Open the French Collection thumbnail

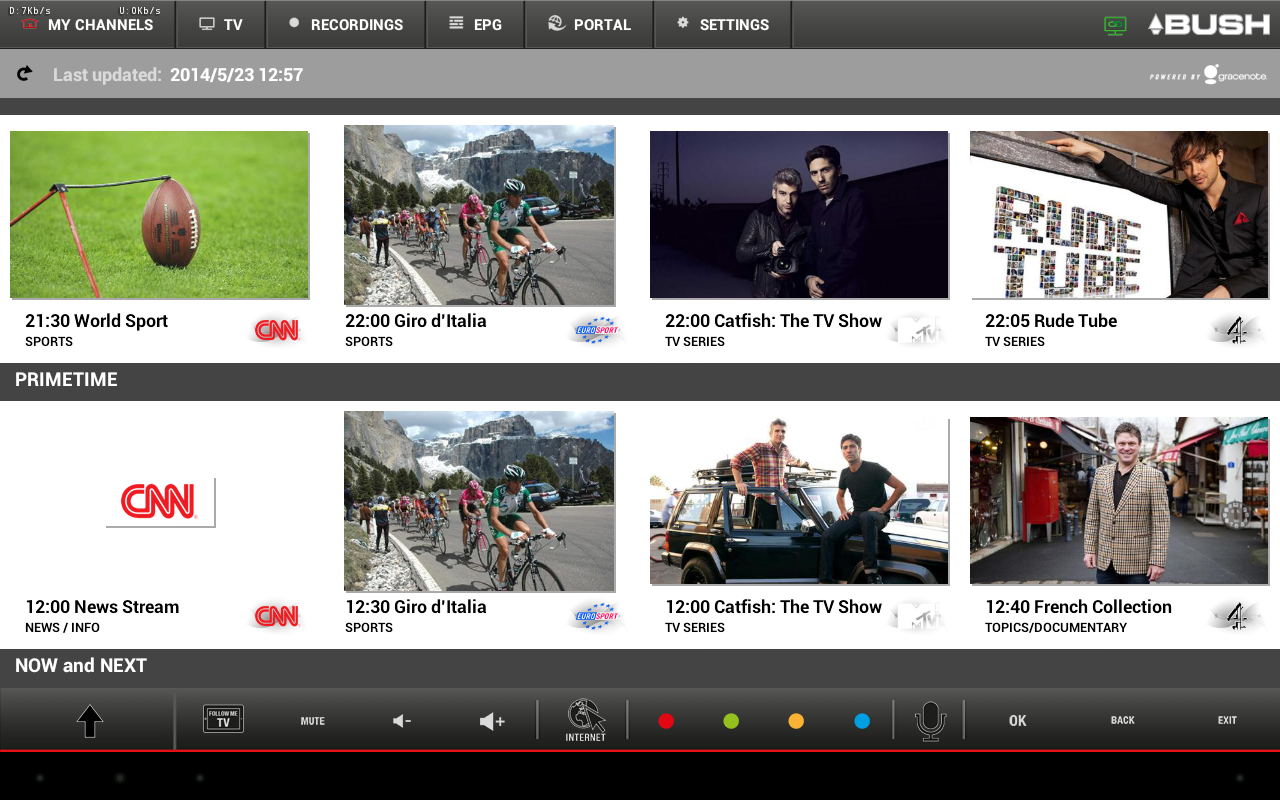[x=1119, y=501]
